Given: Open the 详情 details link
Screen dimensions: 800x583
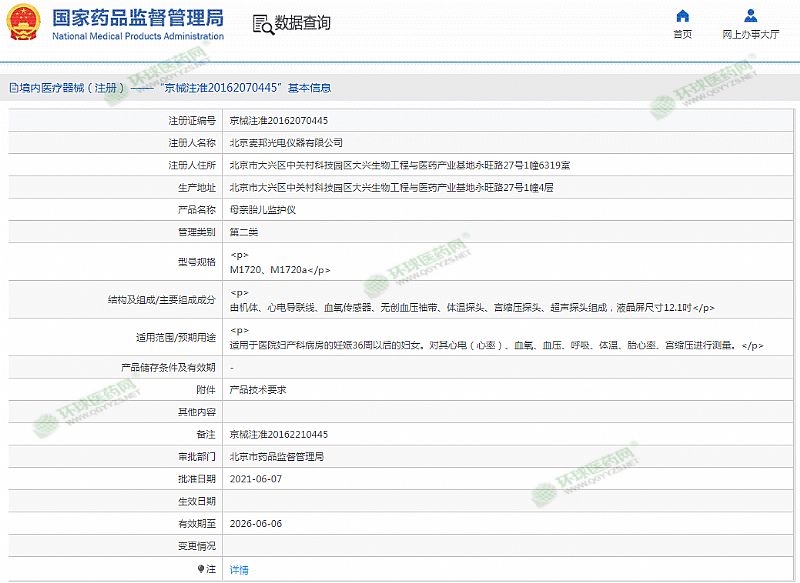Looking at the screenshot, I should tap(239, 569).
